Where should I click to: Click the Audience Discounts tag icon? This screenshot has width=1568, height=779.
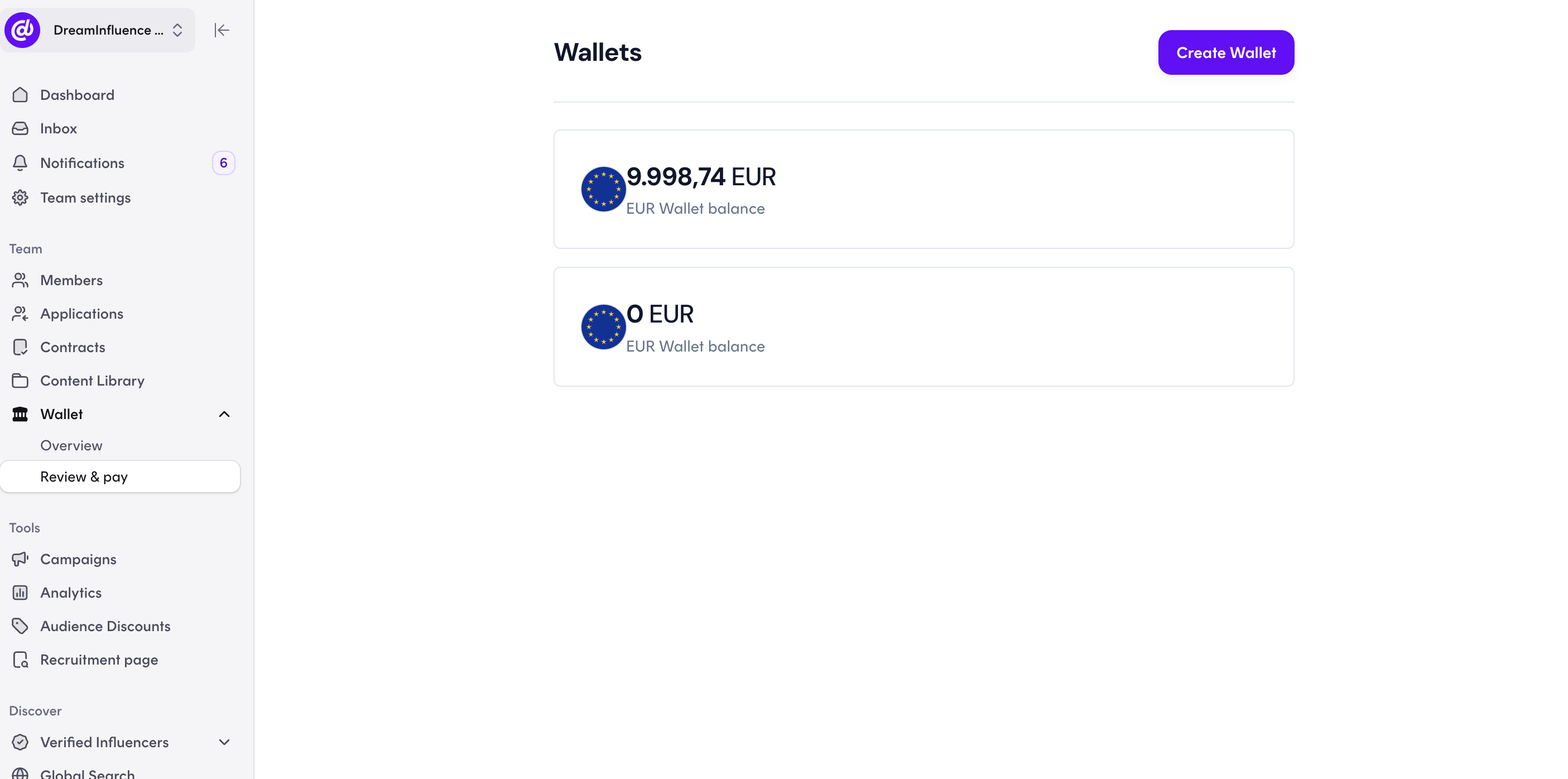pyautogui.click(x=20, y=626)
